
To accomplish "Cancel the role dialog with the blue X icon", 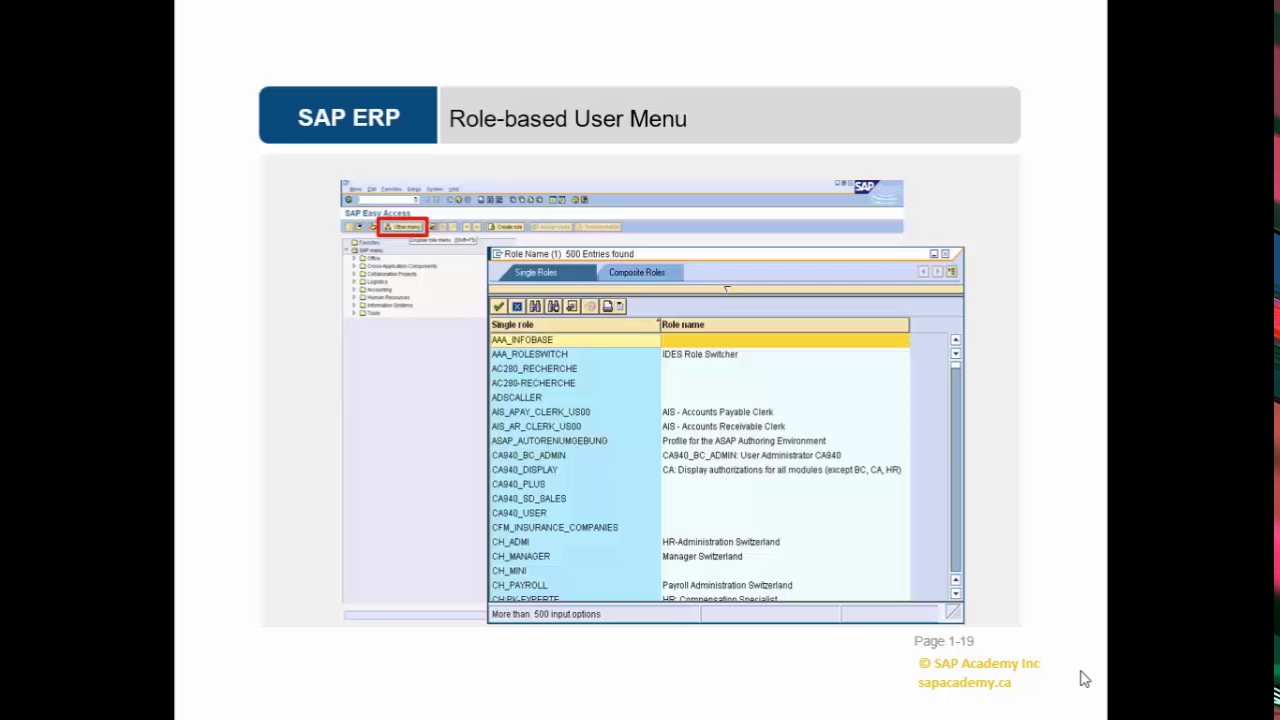I will (517, 306).
